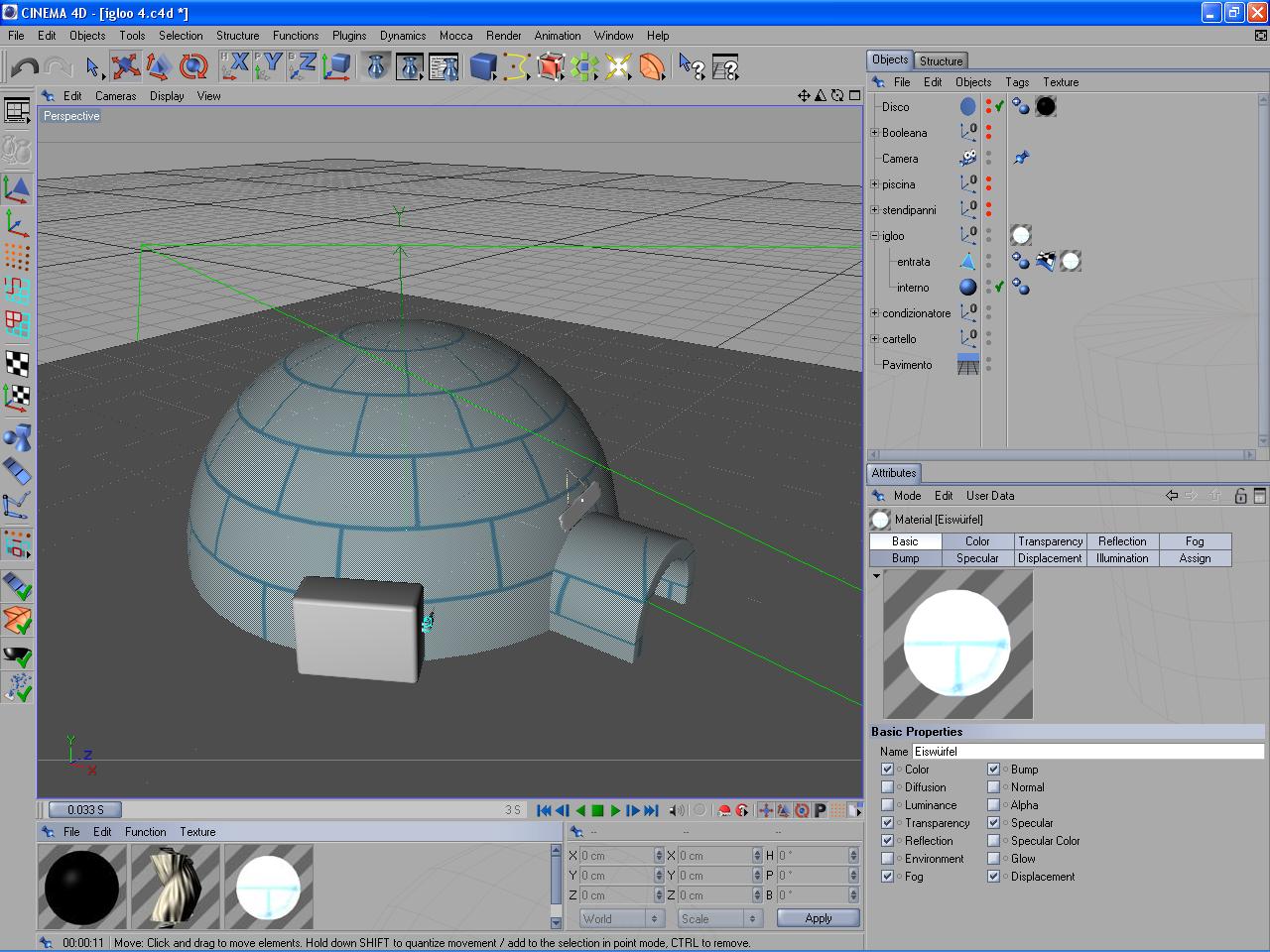
Task: Click the sound speaker icon in timeline
Action: 677,810
